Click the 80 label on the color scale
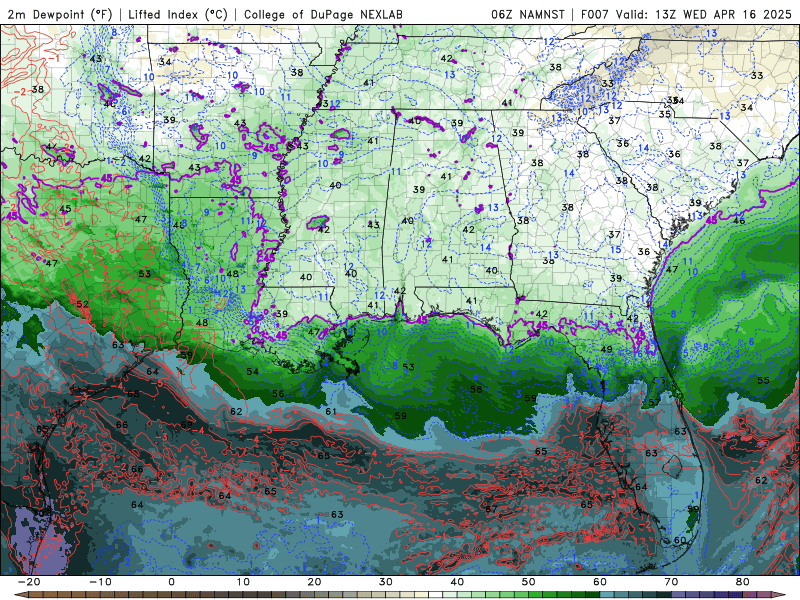 [743, 582]
